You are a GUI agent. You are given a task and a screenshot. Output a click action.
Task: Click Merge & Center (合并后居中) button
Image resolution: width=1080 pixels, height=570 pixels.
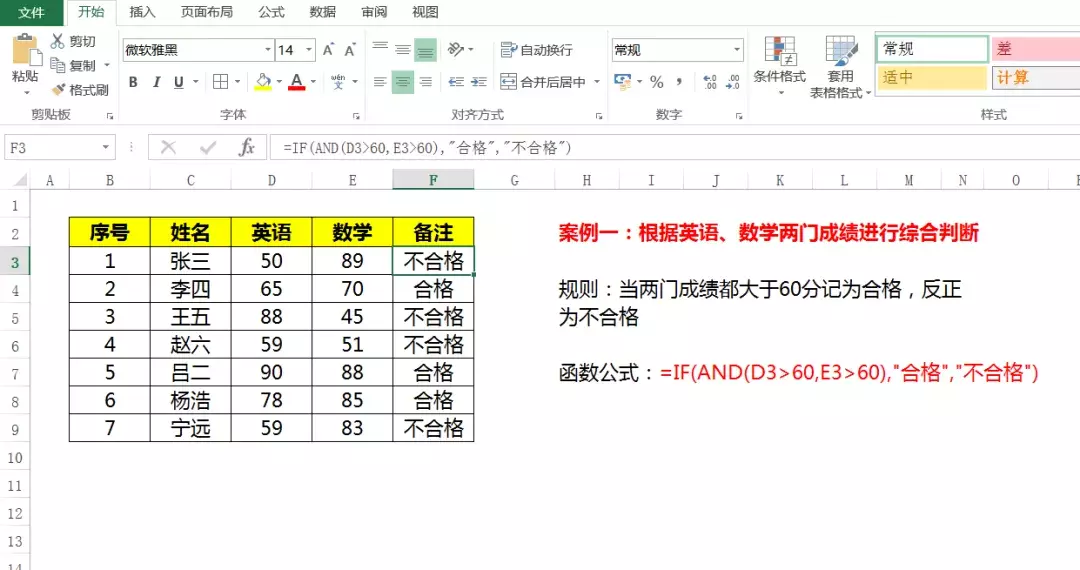[543, 82]
